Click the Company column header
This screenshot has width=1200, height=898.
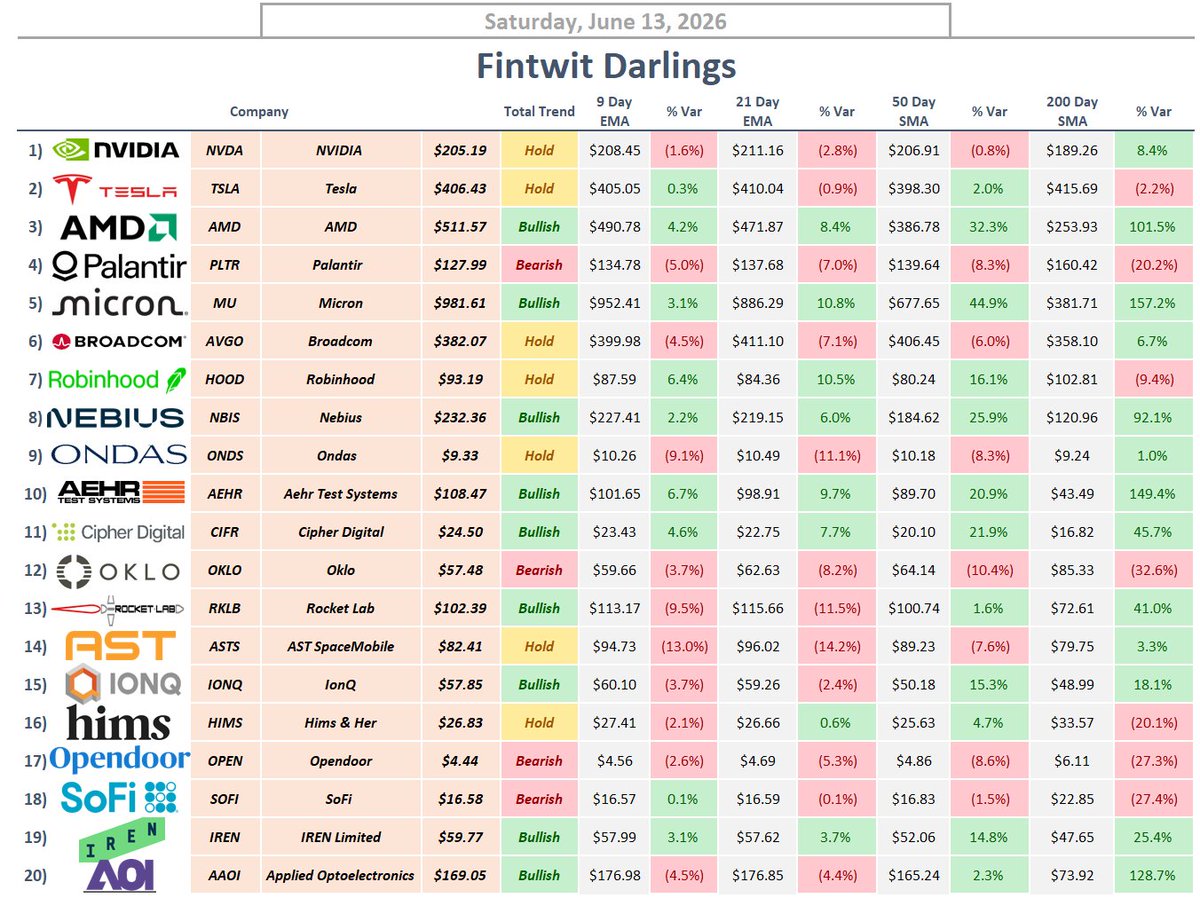(x=259, y=112)
